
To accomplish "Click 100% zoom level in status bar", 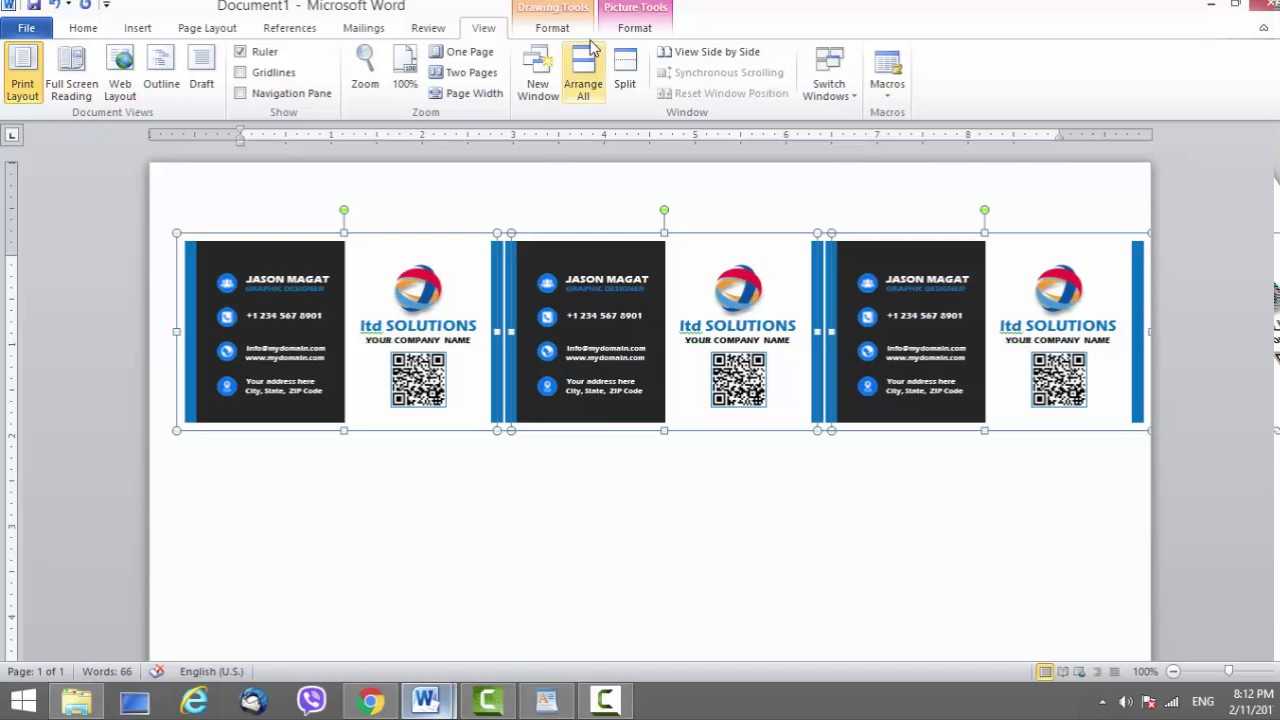I will point(1145,672).
